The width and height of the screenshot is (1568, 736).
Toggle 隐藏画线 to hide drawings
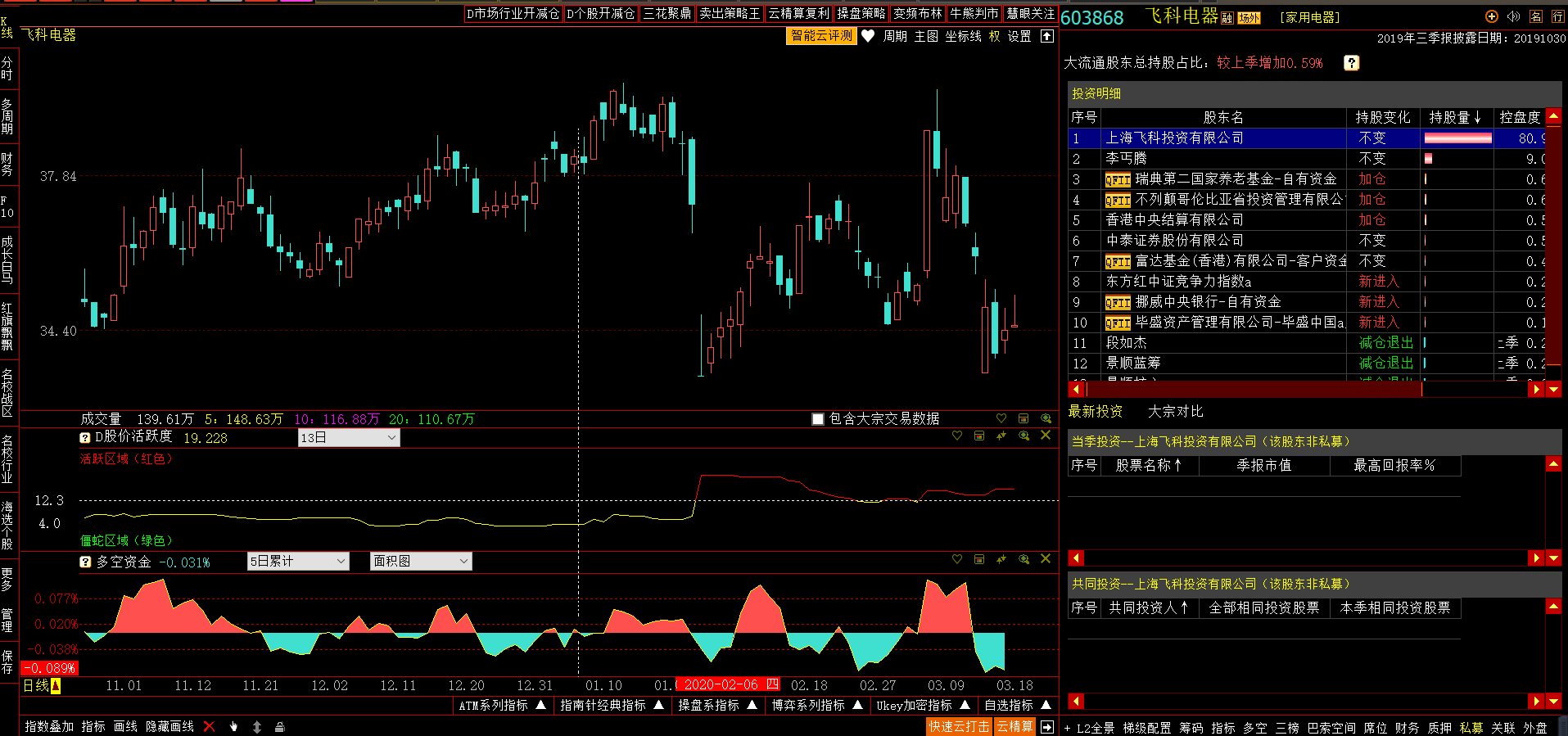click(169, 726)
